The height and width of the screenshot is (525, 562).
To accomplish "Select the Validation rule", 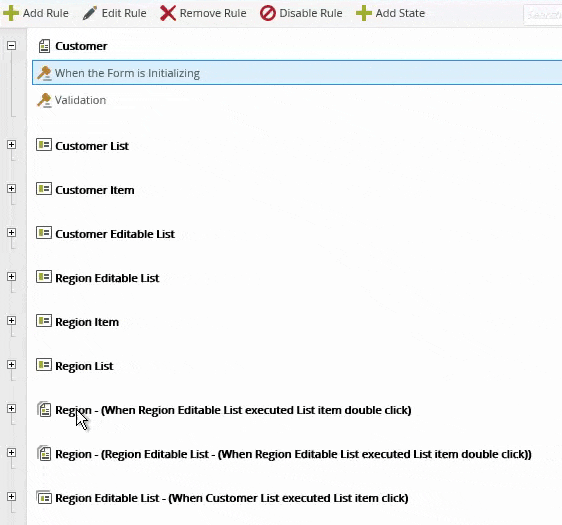I will click(x=80, y=100).
